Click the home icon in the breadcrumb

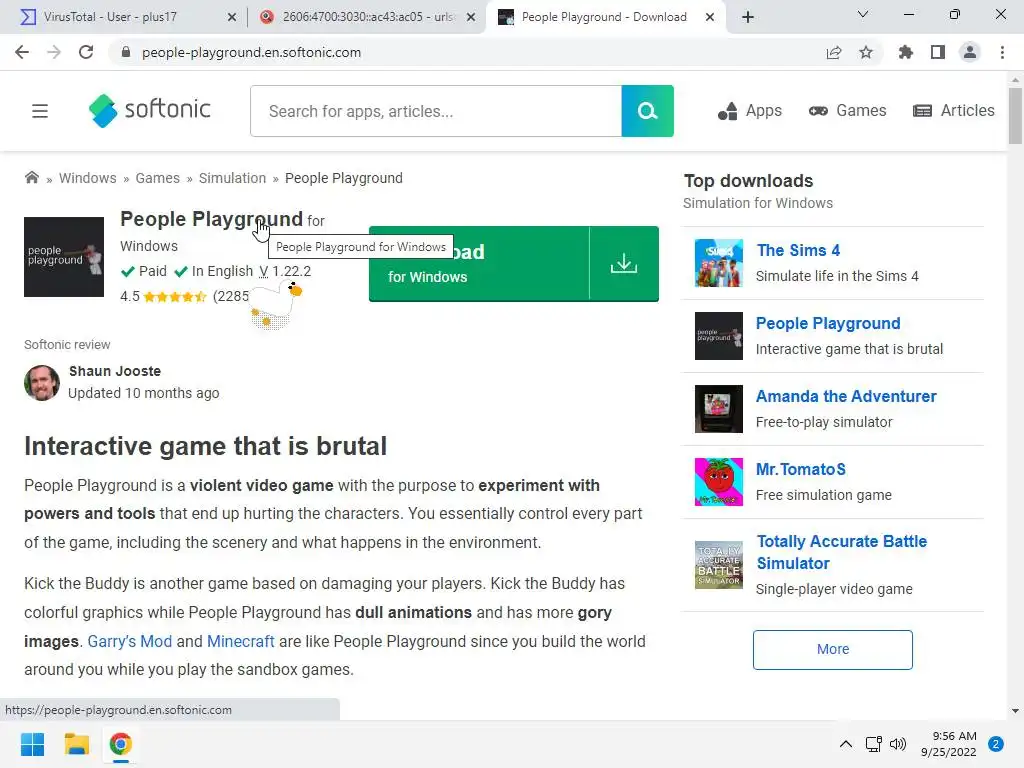click(31, 178)
